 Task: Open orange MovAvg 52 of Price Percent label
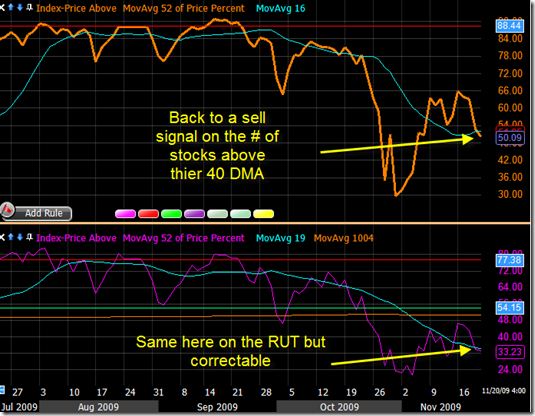coord(184,8)
